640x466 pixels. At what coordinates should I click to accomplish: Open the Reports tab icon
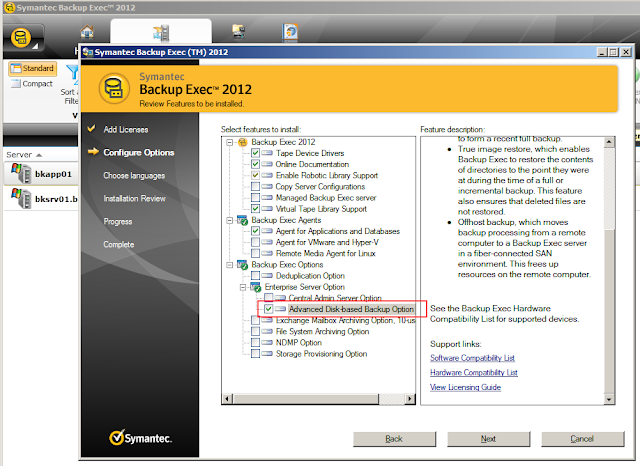290,32
